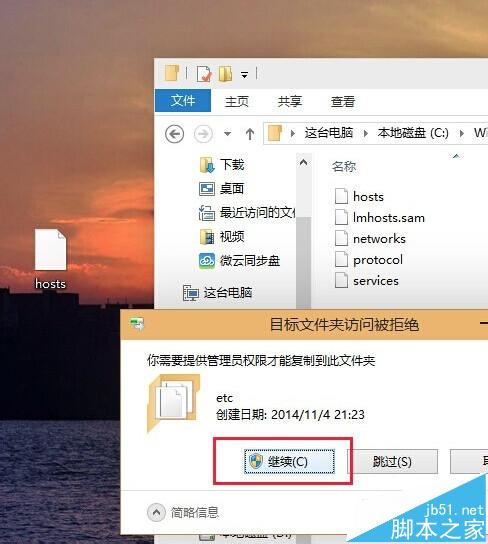Click the networks file icon
488x544 pixels.
point(341,238)
